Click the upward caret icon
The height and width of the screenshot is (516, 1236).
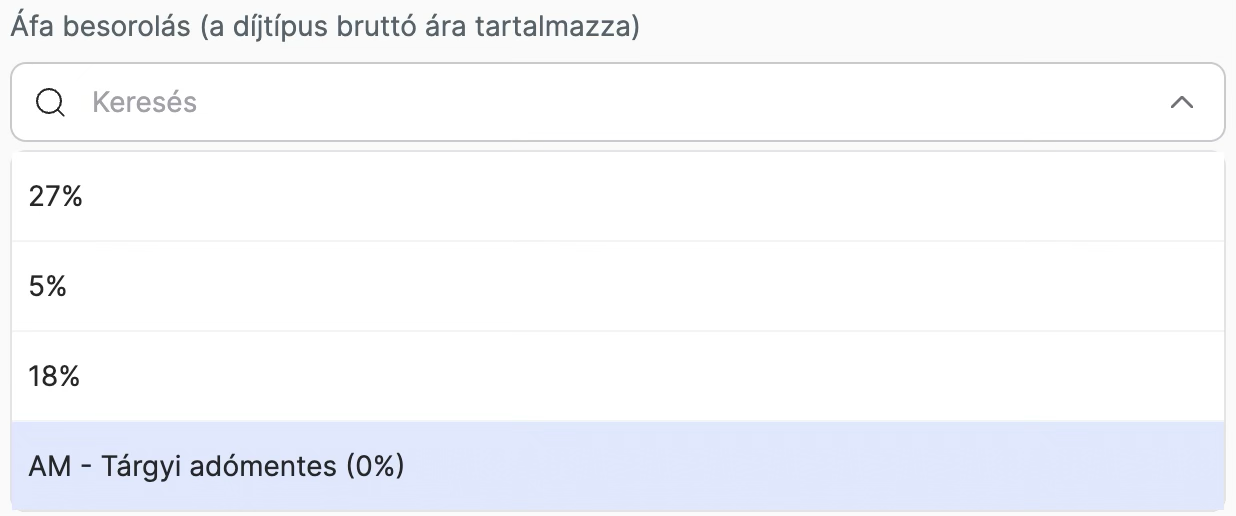point(1182,102)
